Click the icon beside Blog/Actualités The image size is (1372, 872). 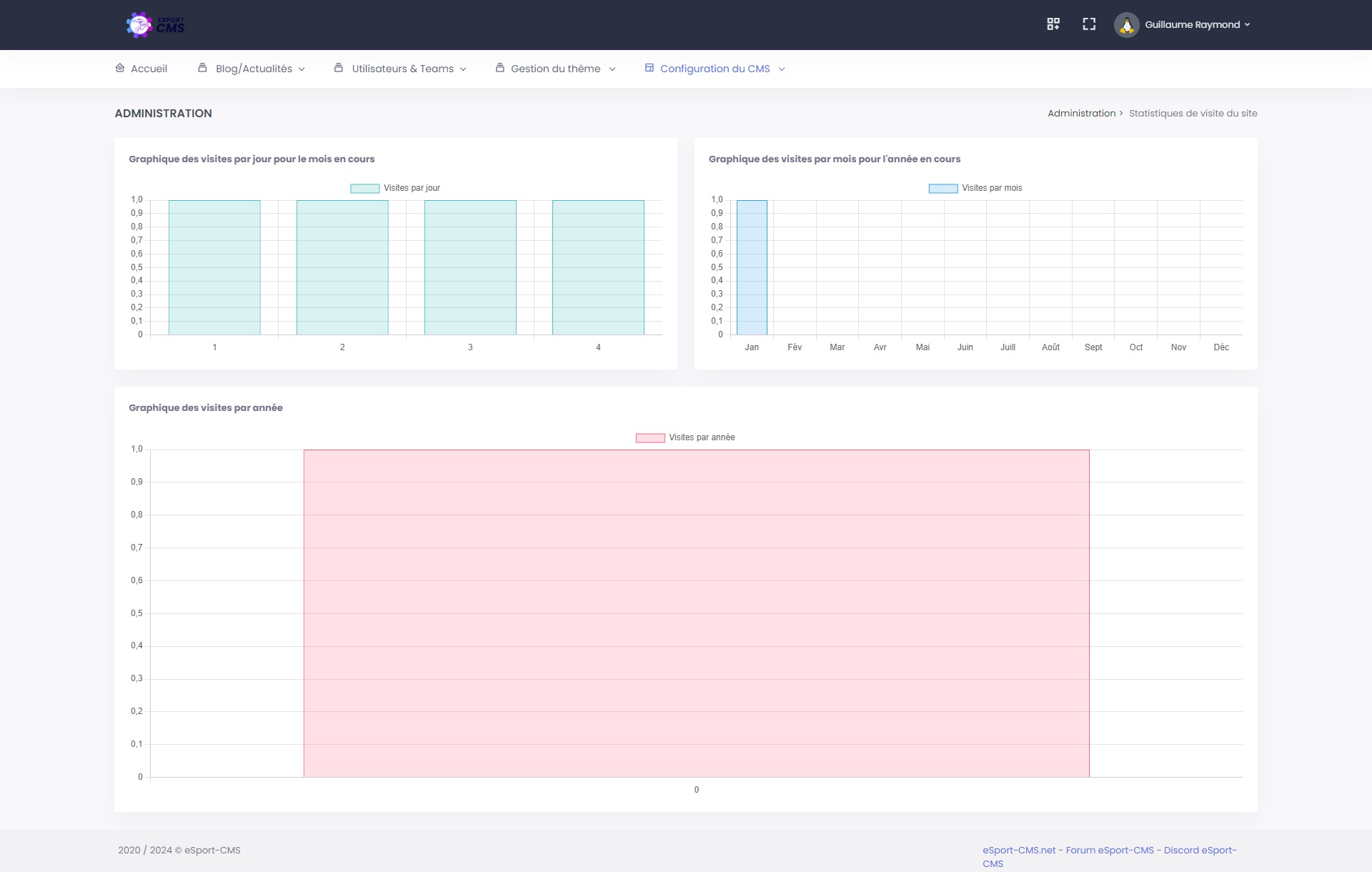coord(202,68)
